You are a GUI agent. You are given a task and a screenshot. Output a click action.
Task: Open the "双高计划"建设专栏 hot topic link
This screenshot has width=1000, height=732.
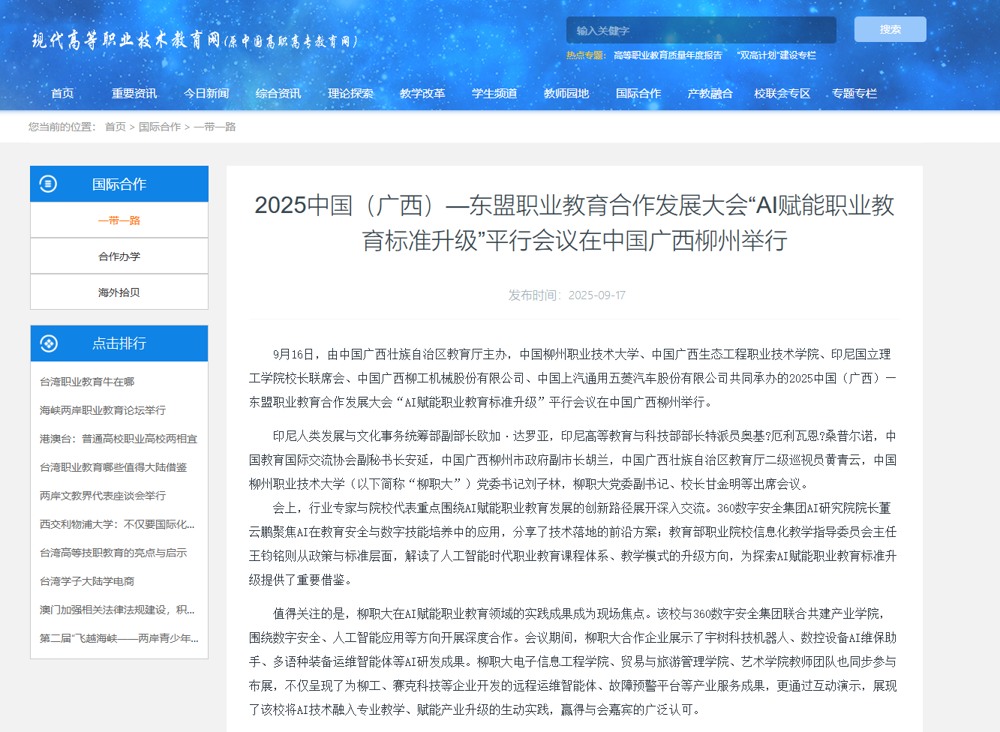(776, 56)
